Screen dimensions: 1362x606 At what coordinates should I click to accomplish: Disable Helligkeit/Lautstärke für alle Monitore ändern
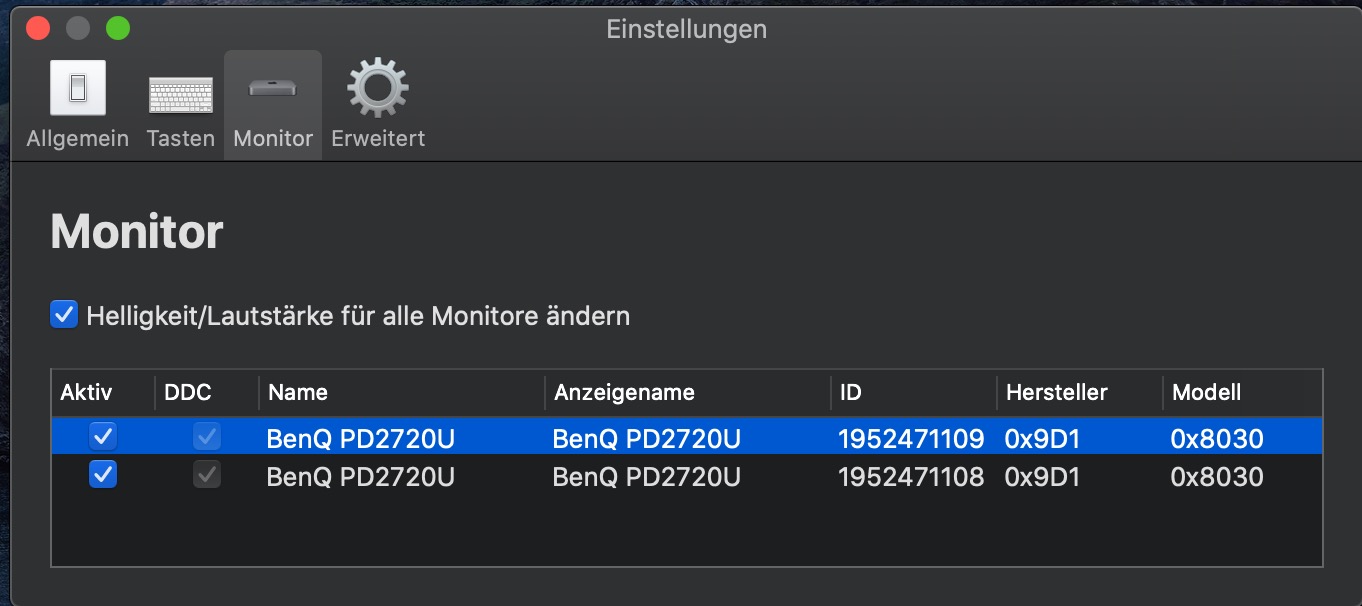point(64,315)
